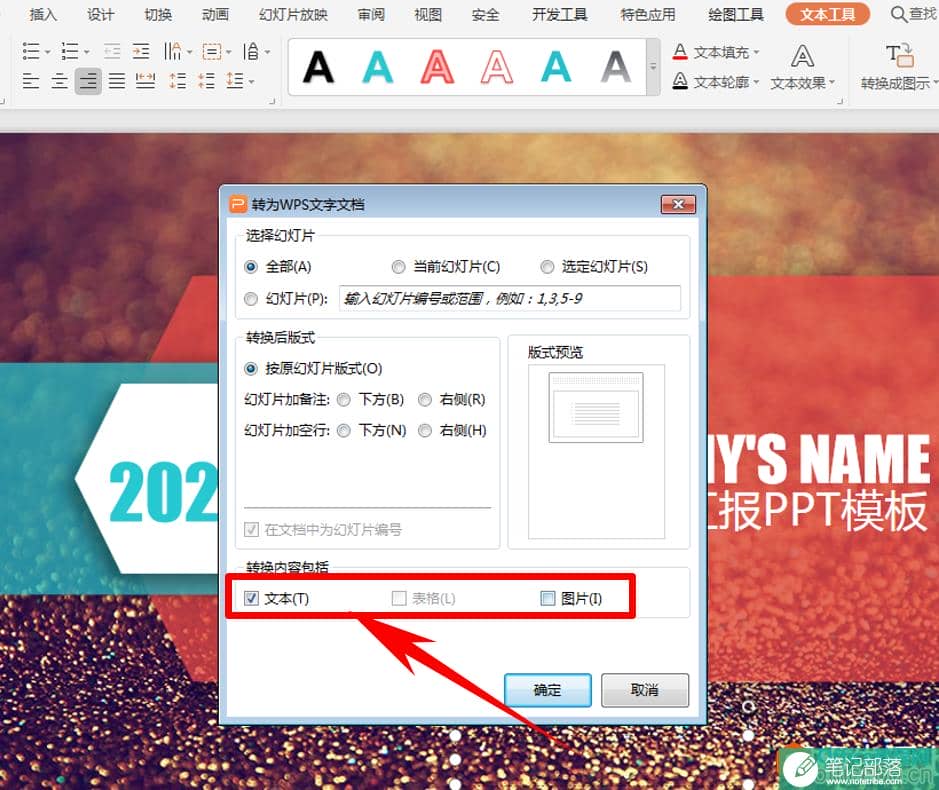
Task: Confirm the dialog with 确定
Action: tap(547, 690)
